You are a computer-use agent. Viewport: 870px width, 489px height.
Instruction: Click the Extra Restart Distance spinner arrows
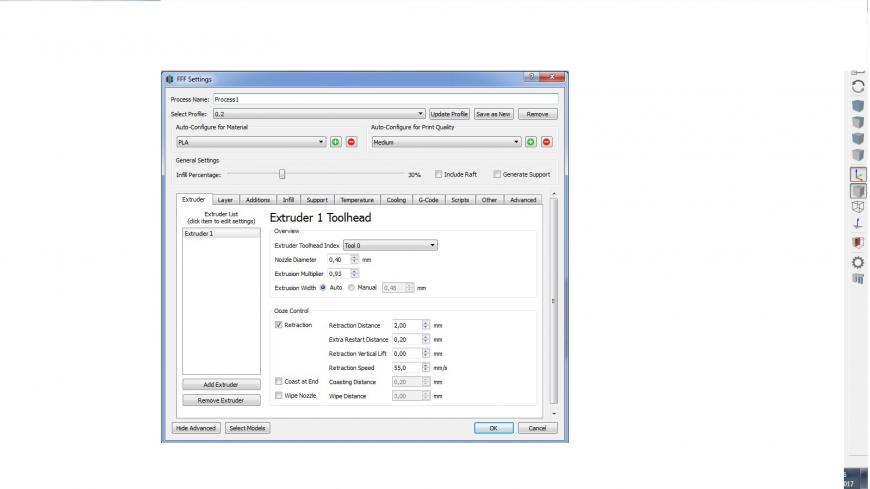click(x=426, y=339)
